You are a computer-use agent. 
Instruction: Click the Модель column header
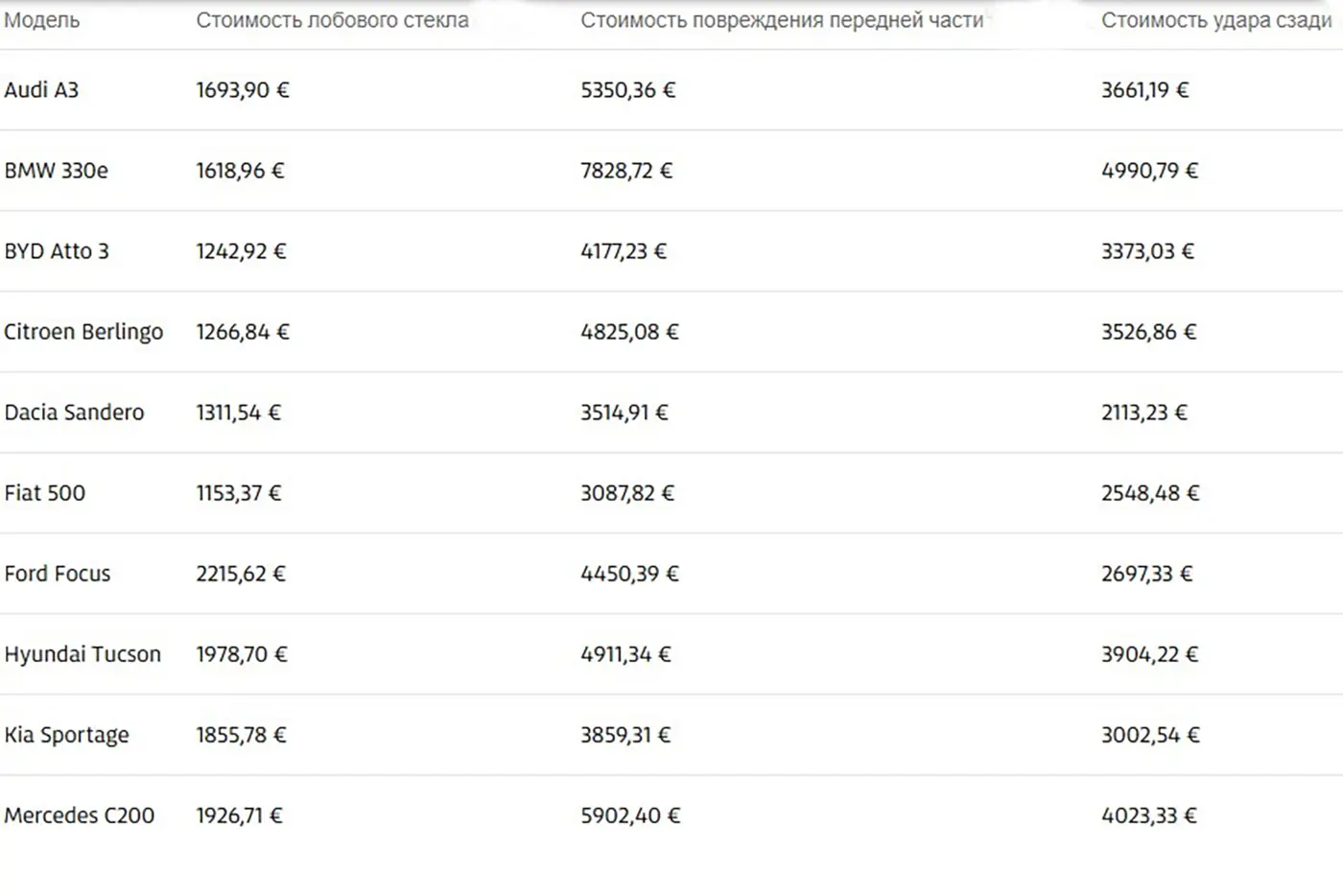click(42, 20)
